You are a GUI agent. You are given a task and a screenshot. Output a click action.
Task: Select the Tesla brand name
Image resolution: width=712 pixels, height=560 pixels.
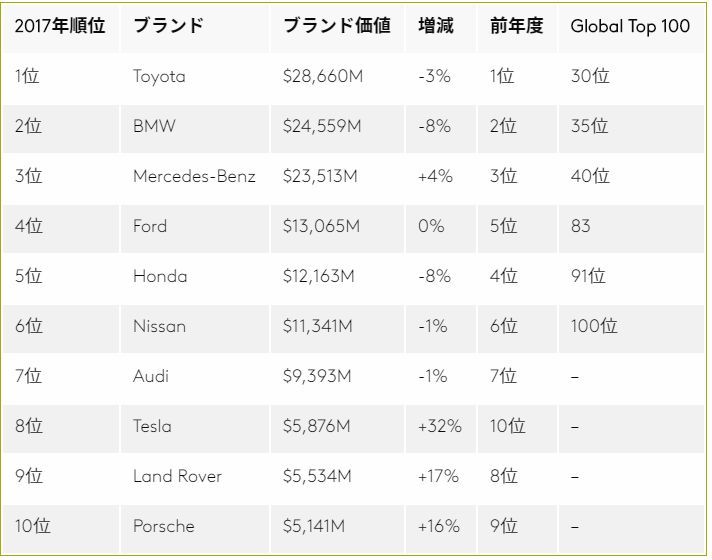pyautogui.click(x=152, y=427)
